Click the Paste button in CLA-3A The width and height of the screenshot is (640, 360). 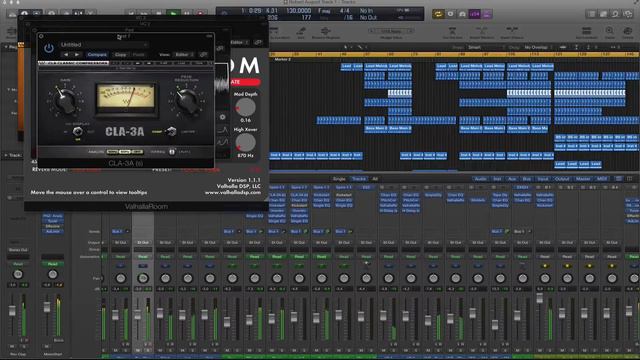pos(139,54)
